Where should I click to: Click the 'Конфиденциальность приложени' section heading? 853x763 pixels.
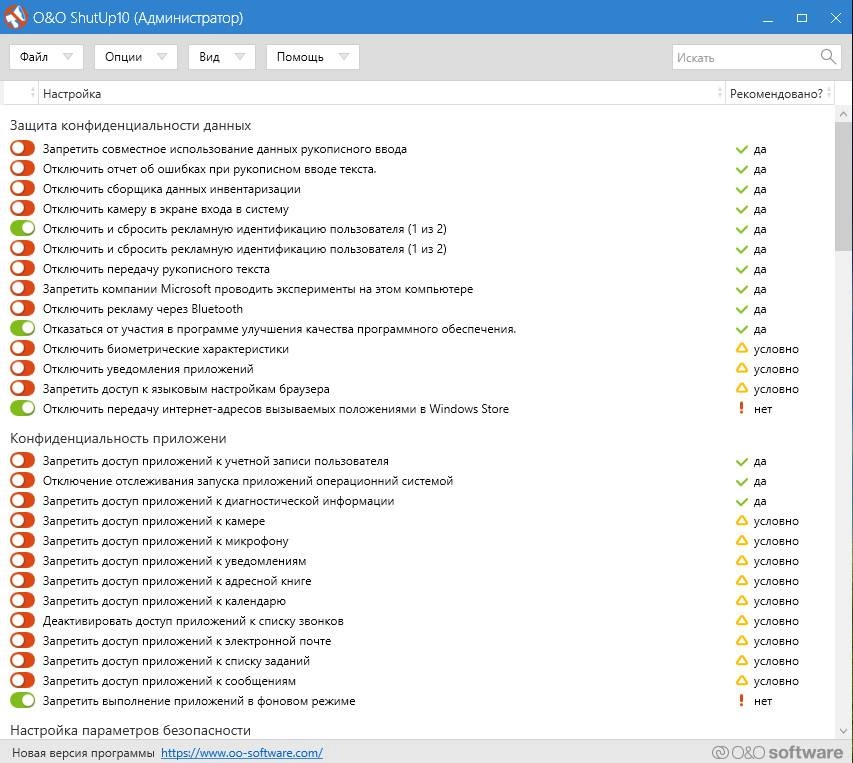coord(118,438)
